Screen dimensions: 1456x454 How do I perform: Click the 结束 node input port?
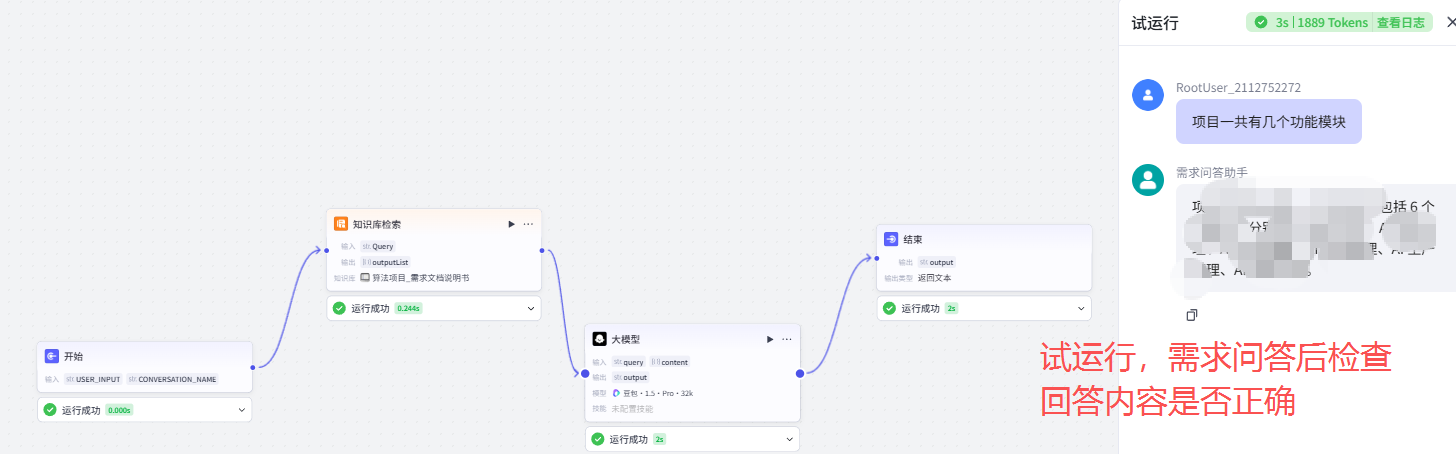[877, 257]
